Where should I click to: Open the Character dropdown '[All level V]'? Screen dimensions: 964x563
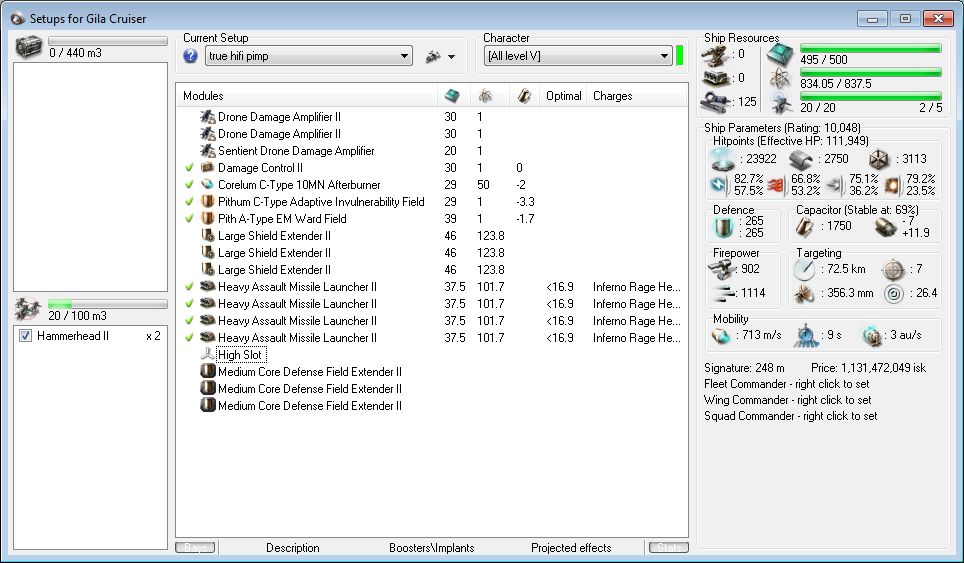coord(578,56)
